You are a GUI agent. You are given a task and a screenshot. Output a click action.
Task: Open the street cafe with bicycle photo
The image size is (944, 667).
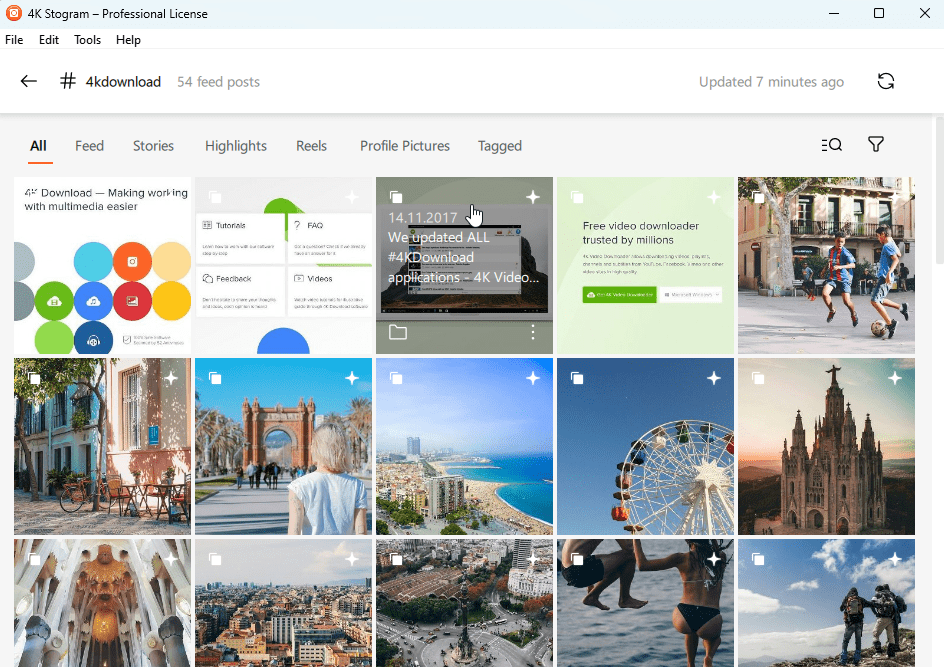(x=102, y=447)
